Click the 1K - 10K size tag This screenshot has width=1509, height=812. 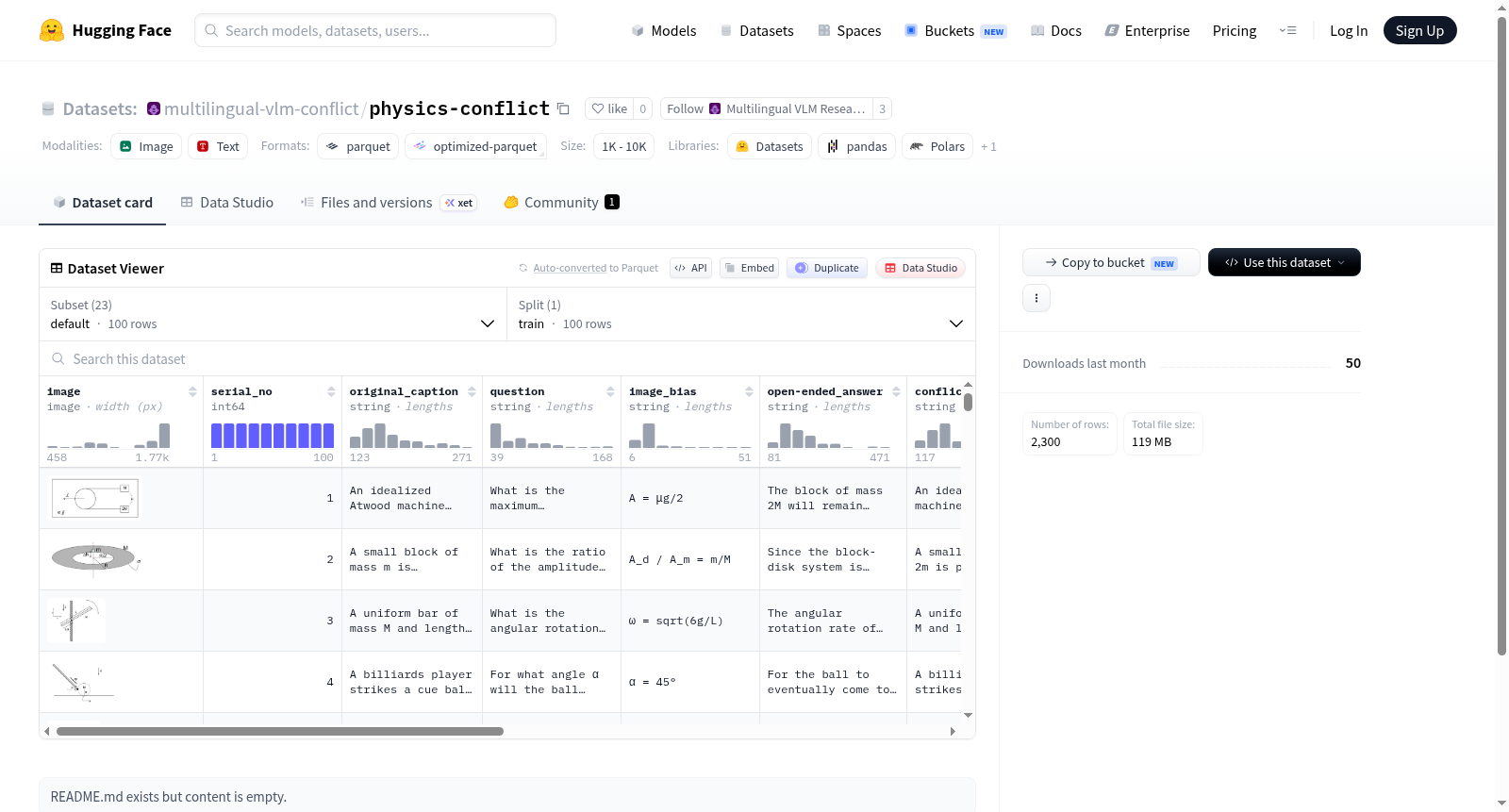tap(624, 146)
